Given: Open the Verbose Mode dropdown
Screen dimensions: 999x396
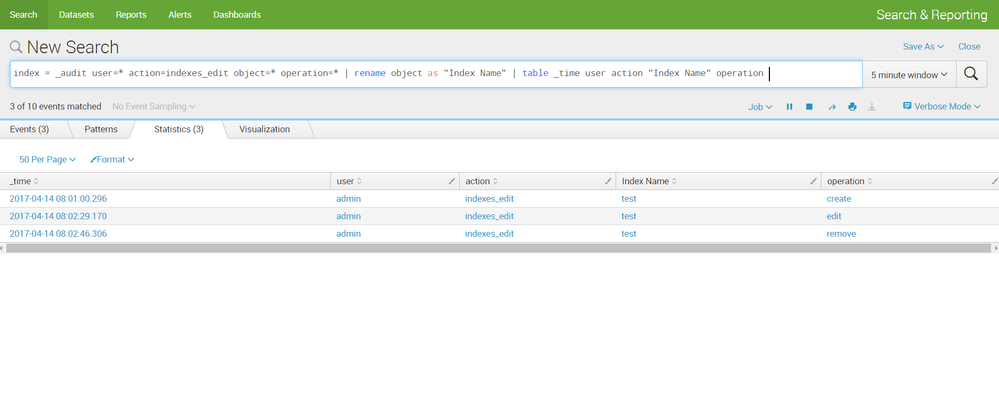Looking at the screenshot, I should pyautogui.click(x=942, y=106).
